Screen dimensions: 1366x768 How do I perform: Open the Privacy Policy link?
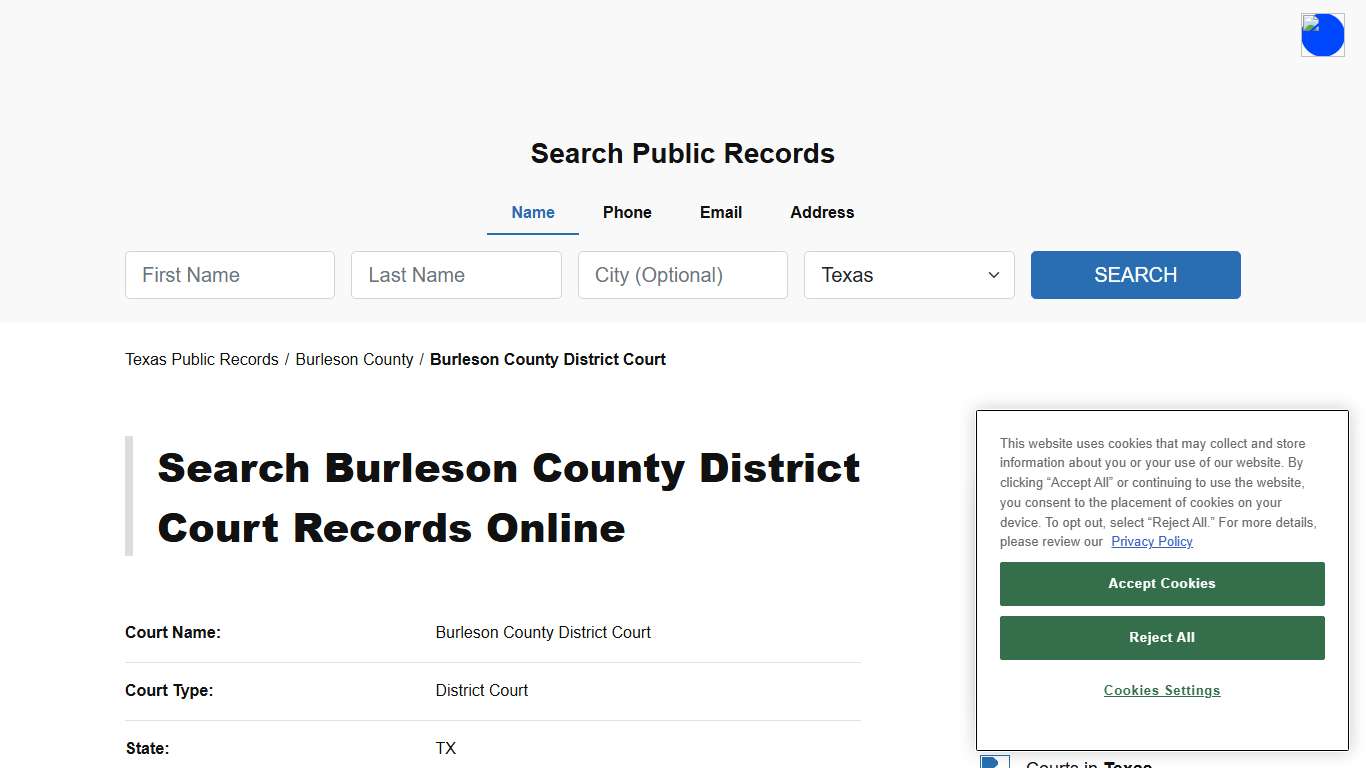1151,541
